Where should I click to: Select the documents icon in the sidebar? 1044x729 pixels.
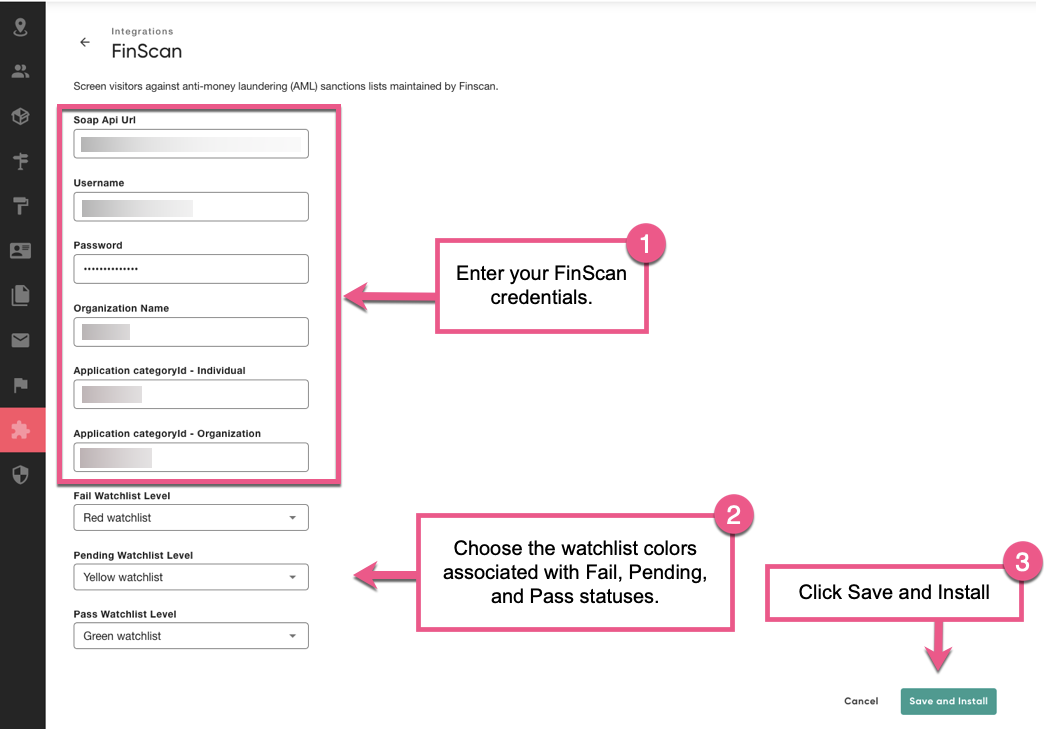click(x=21, y=295)
